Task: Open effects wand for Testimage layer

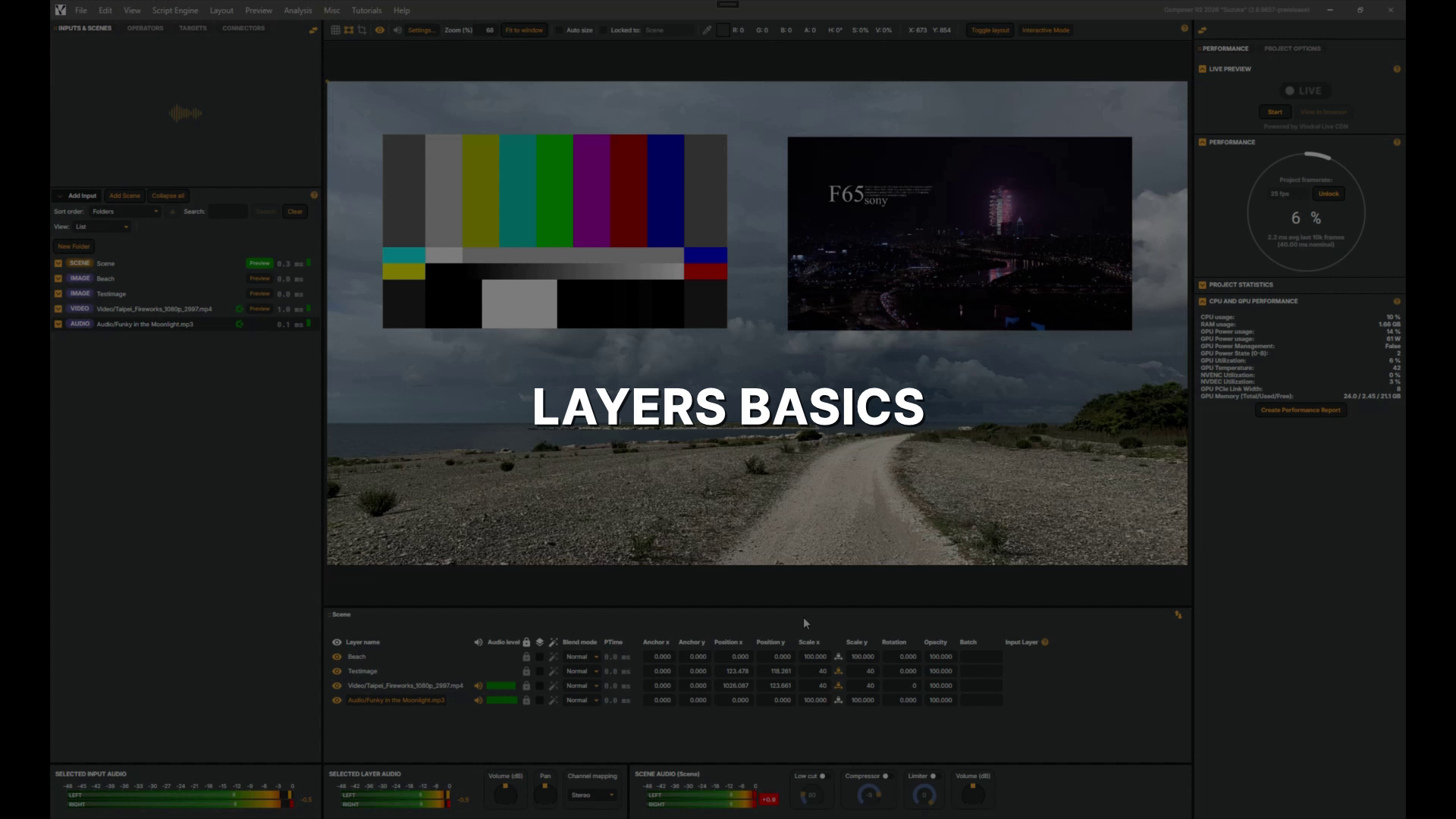Action: click(x=554, y=671)
